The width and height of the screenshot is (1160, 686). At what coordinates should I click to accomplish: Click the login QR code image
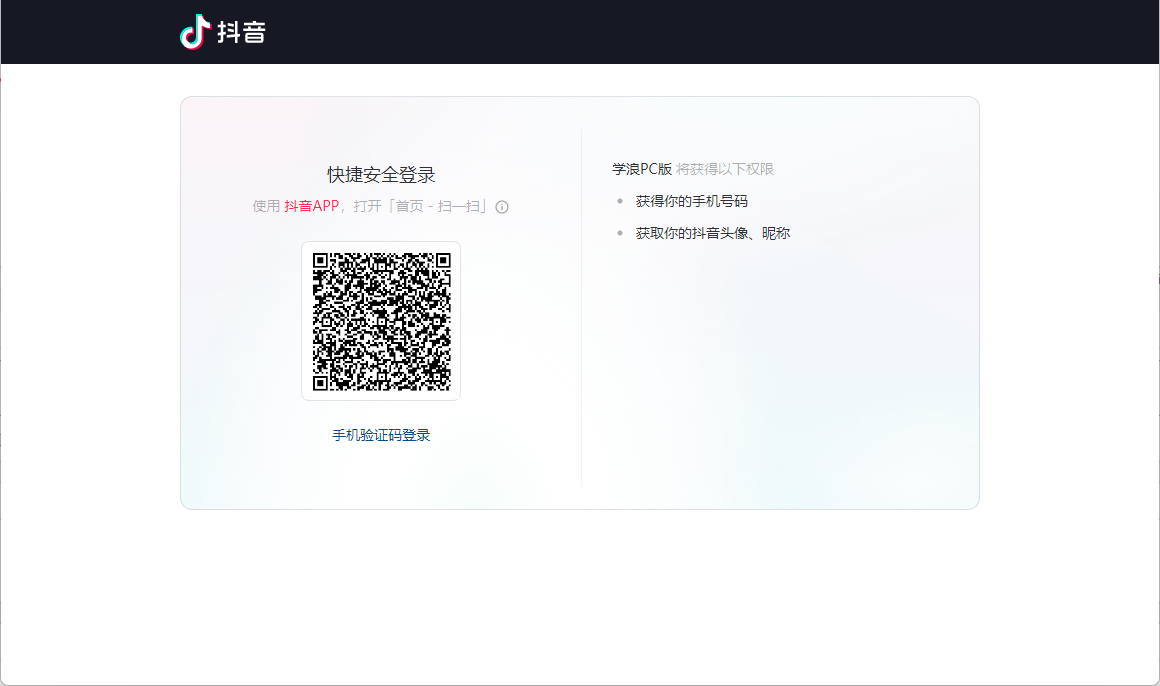tap(381, 321)
